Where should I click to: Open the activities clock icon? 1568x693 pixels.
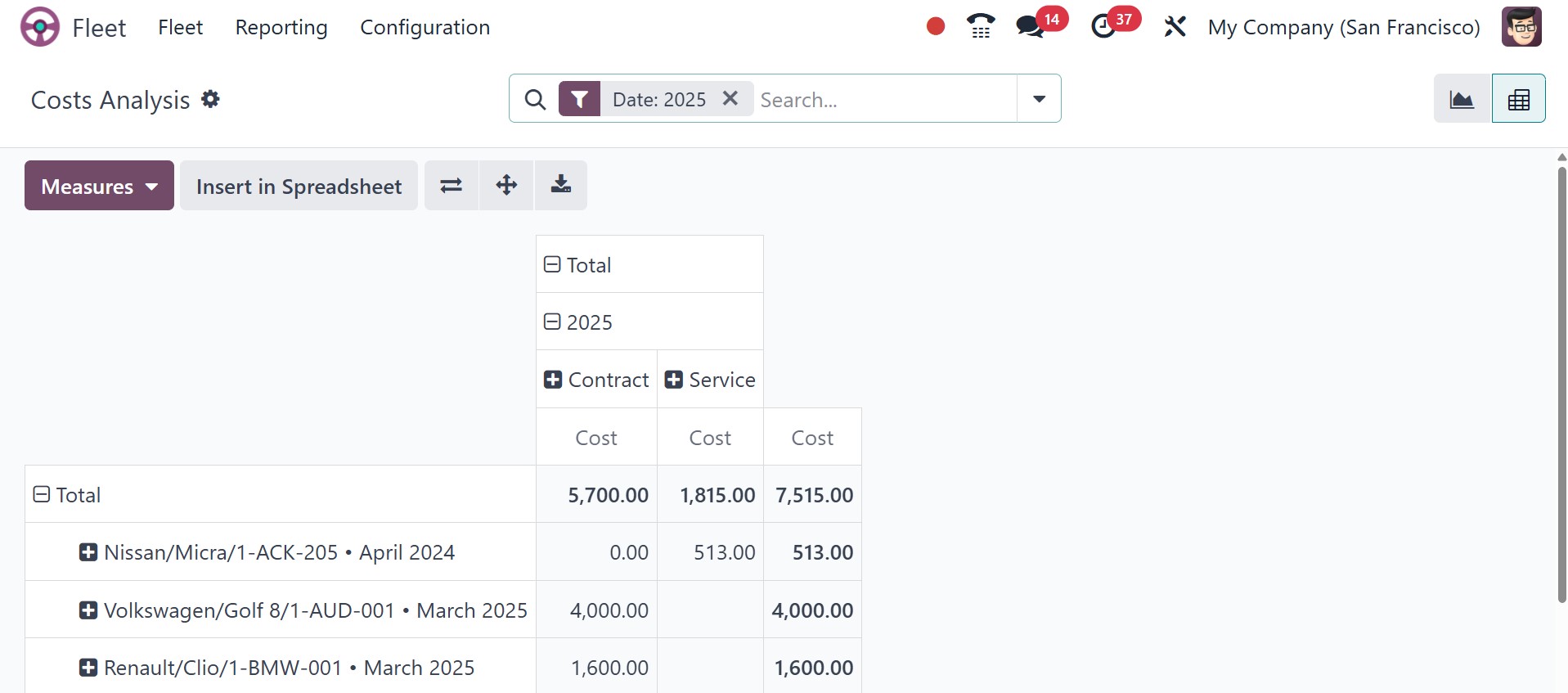click(1103, 26)
